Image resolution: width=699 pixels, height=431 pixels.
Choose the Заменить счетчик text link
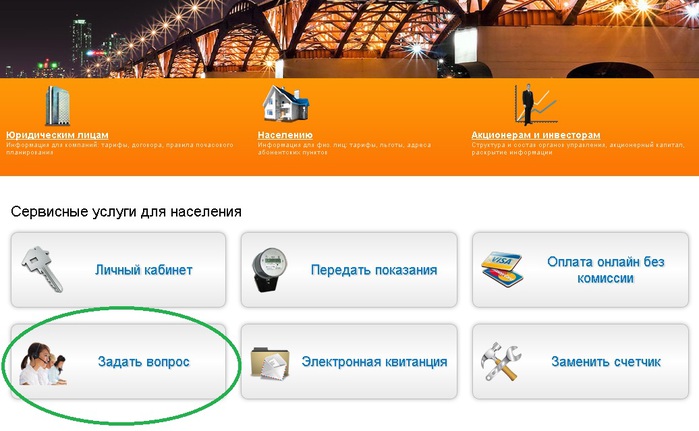[x=606, y=361]
